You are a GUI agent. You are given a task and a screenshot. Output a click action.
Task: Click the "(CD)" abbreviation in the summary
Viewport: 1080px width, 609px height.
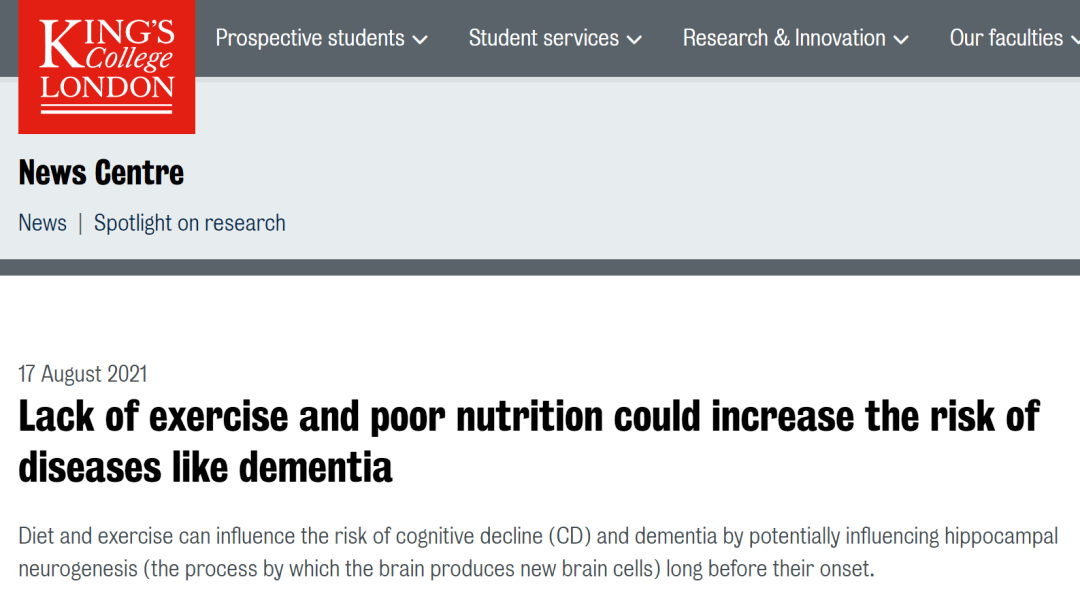[569, 536]
